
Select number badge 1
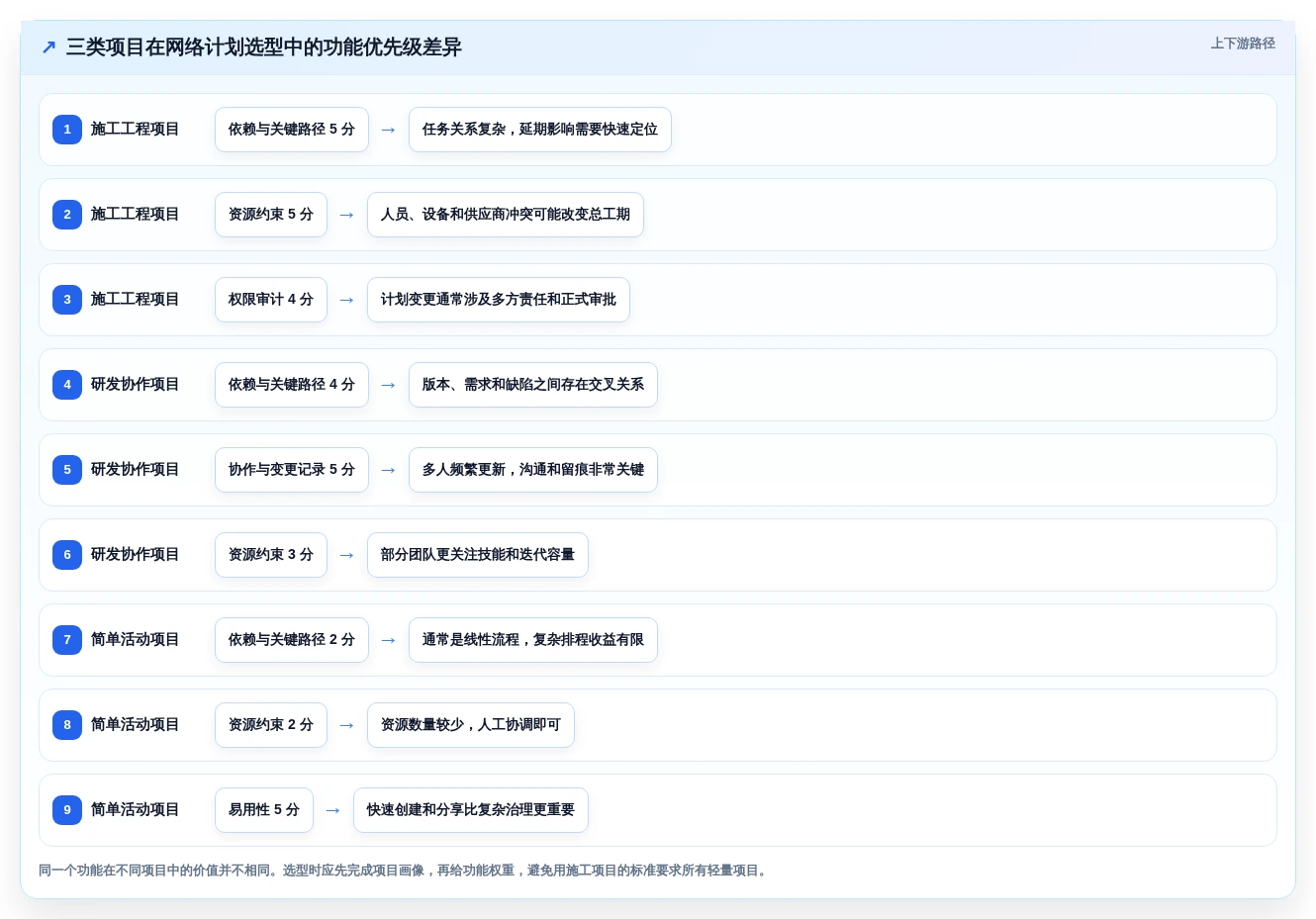67,130
